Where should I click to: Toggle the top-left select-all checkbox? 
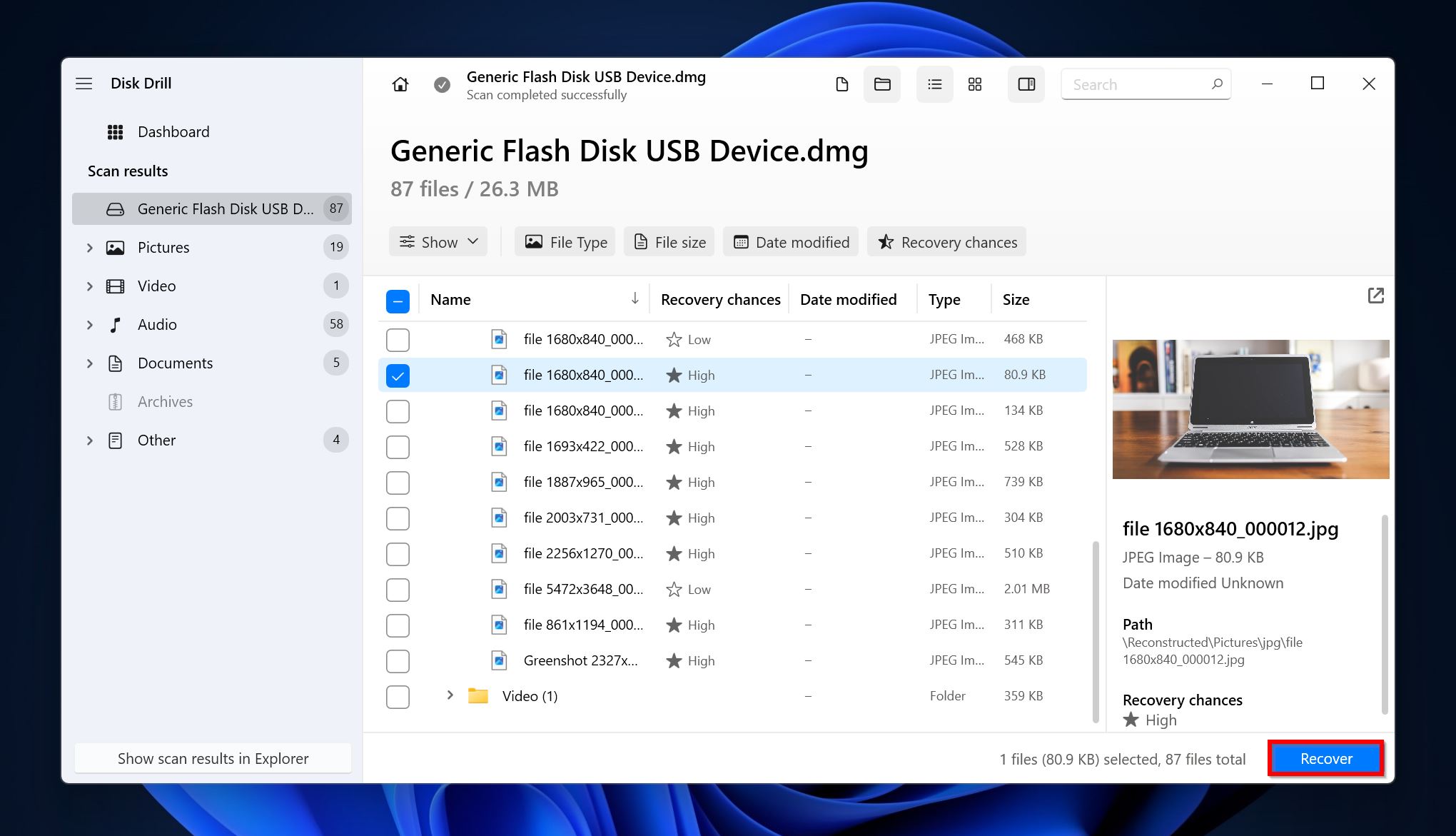397,300
